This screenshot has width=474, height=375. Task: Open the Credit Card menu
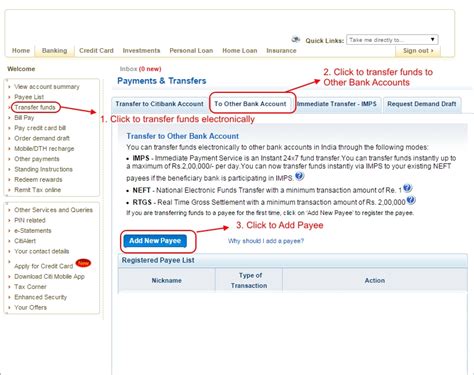pos(96,51)
